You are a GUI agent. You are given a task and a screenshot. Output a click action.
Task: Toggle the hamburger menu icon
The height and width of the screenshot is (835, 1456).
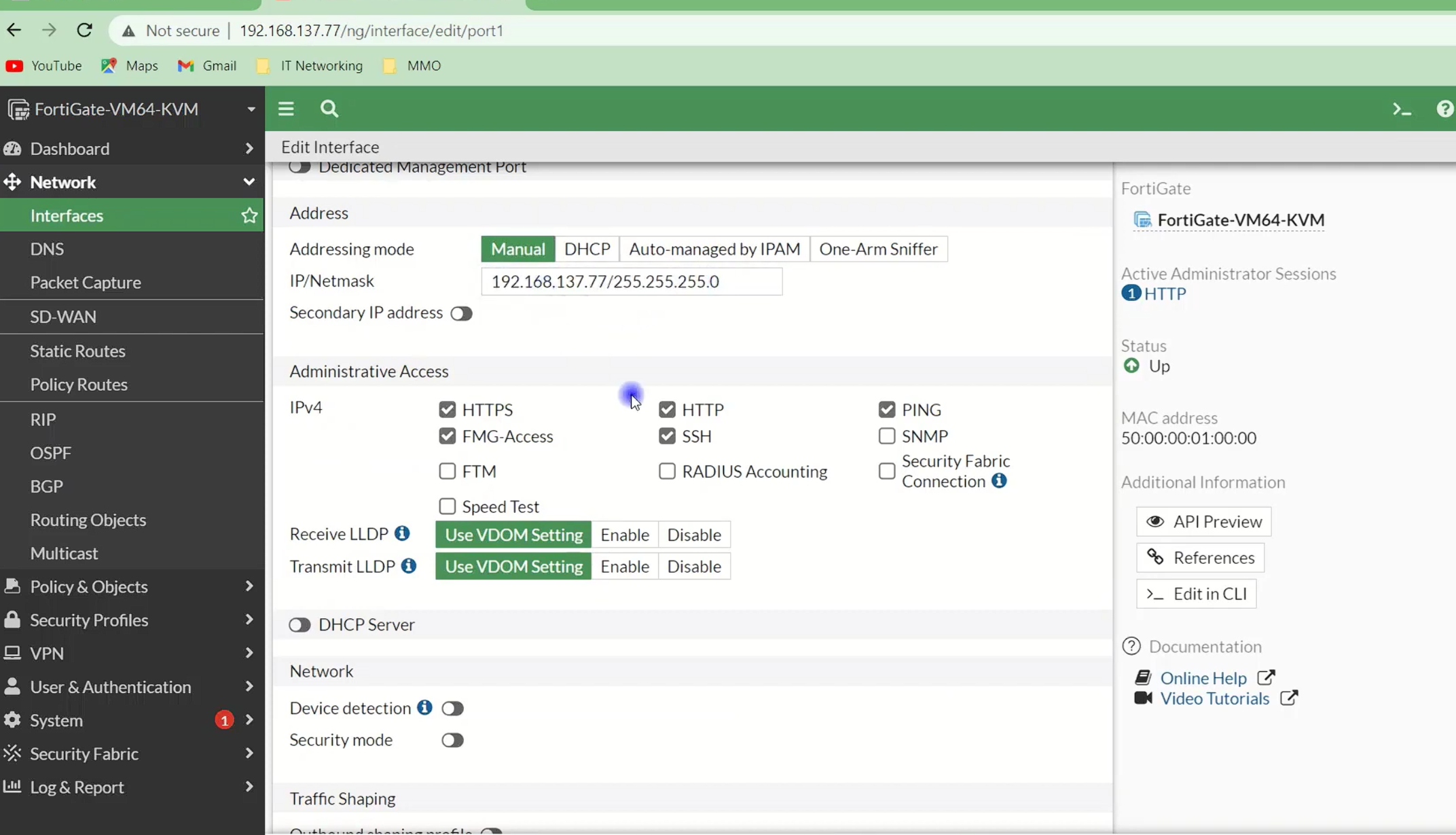pyautogui.click(x=286, y=109)
